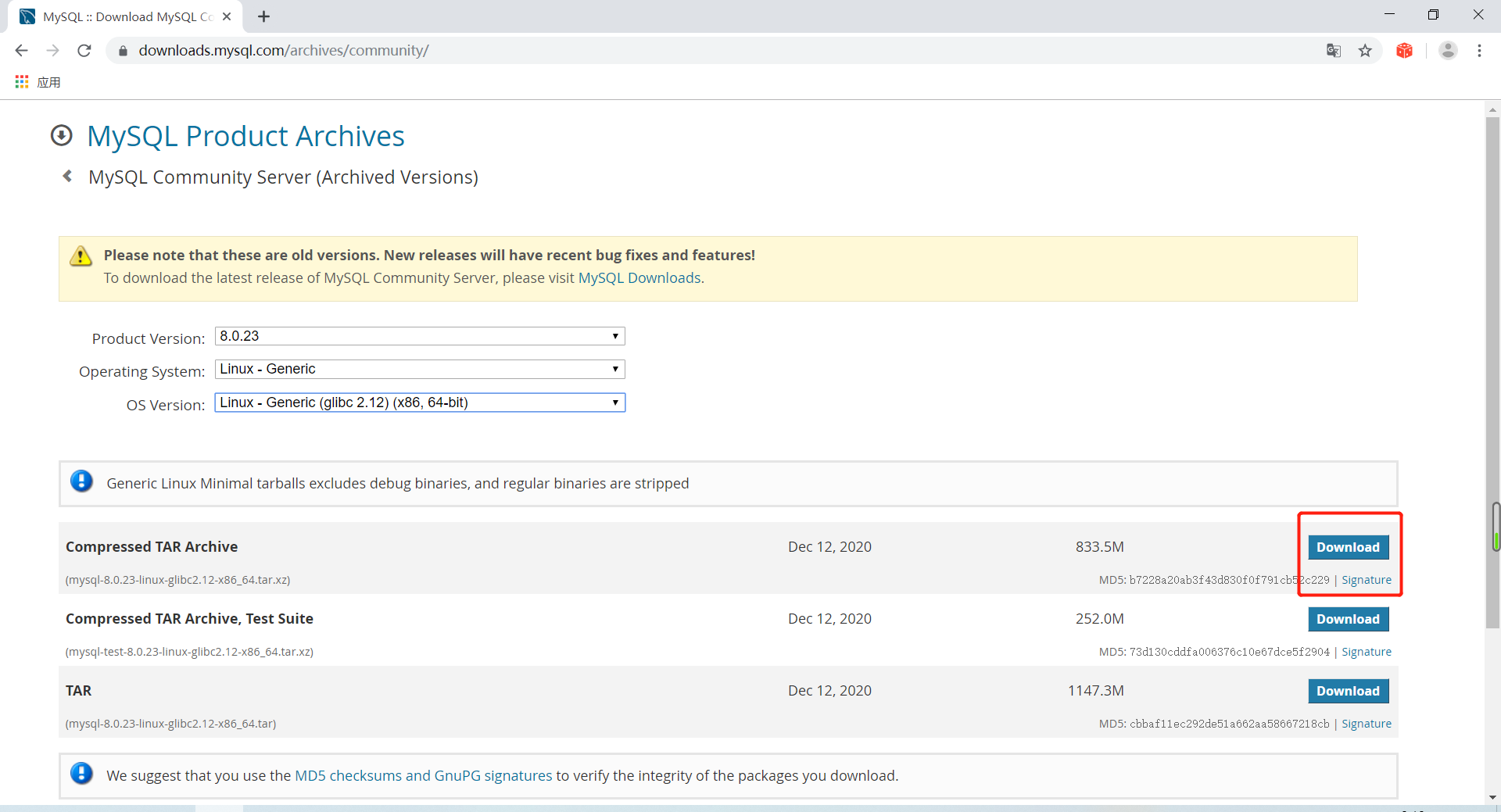Click the scrollbar up arrow
Image resolution: width=1501 pixels, height=812 pixels.
point(1492,109)
